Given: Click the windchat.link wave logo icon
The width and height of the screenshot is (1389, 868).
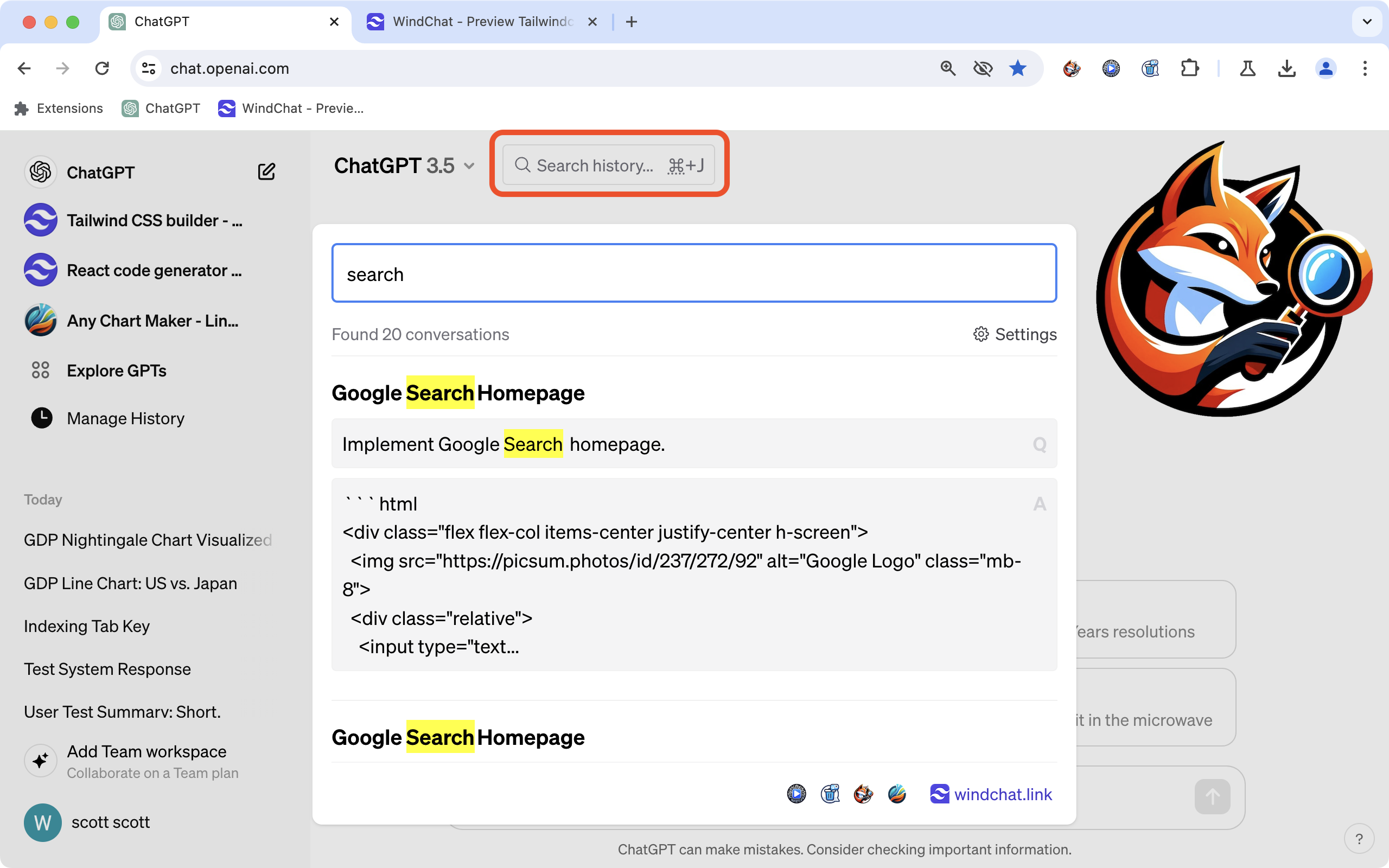Looking at the screenshot, I should point(940,794).
